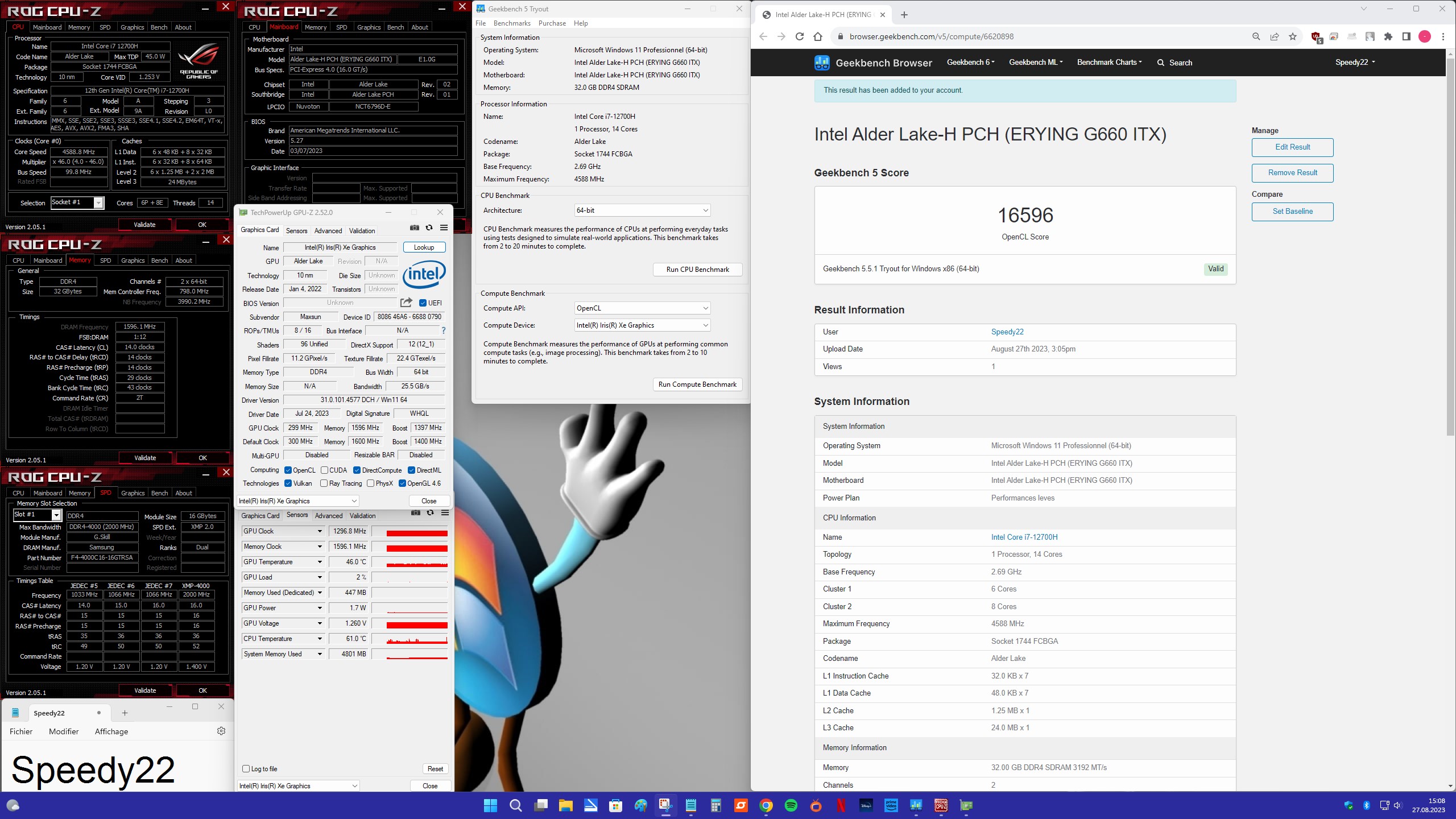This screenshot has height=819, width=1456.
Task: Open the Help menu in Geekbench 5
Action: [x=581, y=23]
